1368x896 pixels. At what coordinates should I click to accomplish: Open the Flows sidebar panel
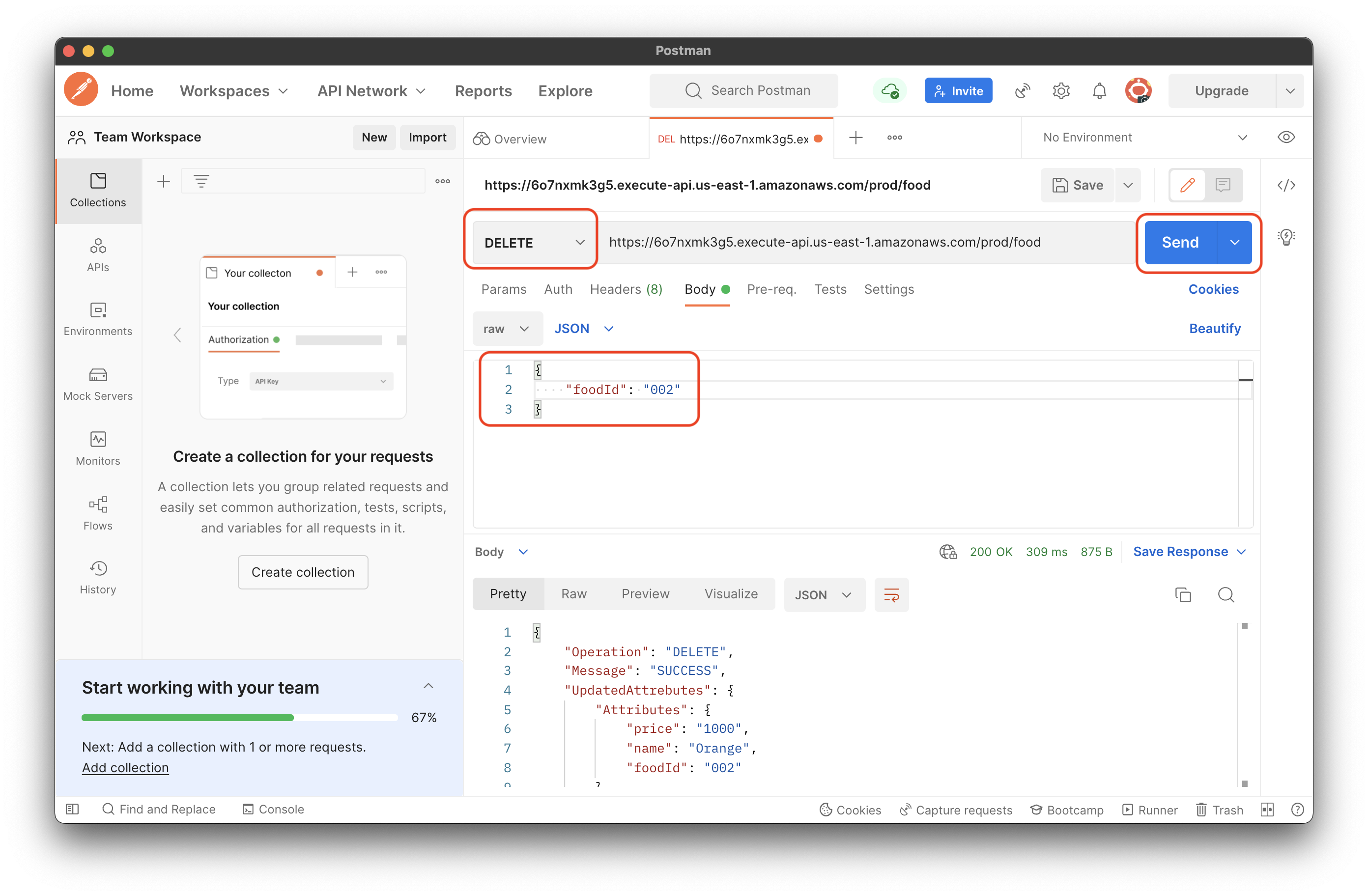[x=98, y=514]
